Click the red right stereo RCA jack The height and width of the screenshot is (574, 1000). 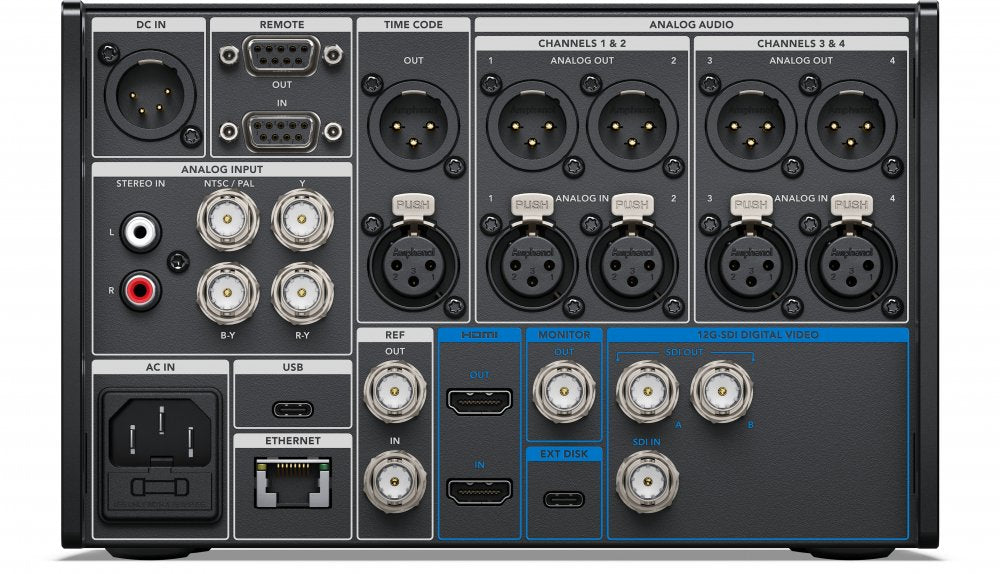point(141,292)
